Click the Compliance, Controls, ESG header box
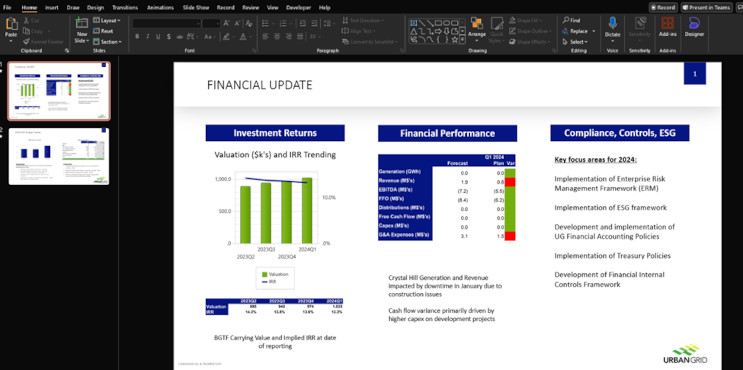Screen dimensions: 743x370 [x=620, y=133]
